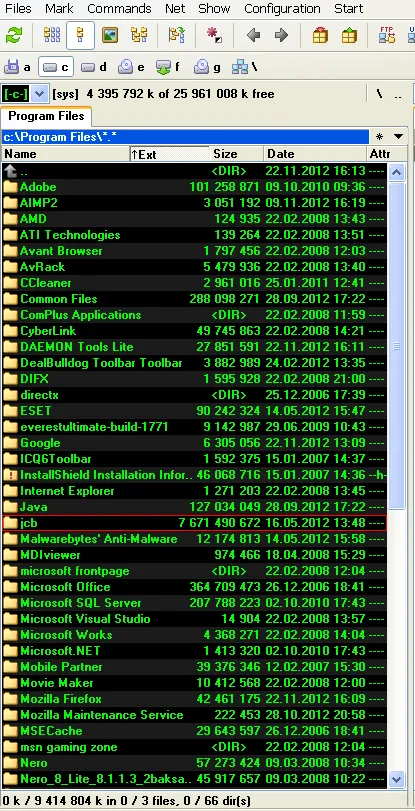Select the CCleaner folder
Viewport: 415px width, 811px height.
pos(194,283)
